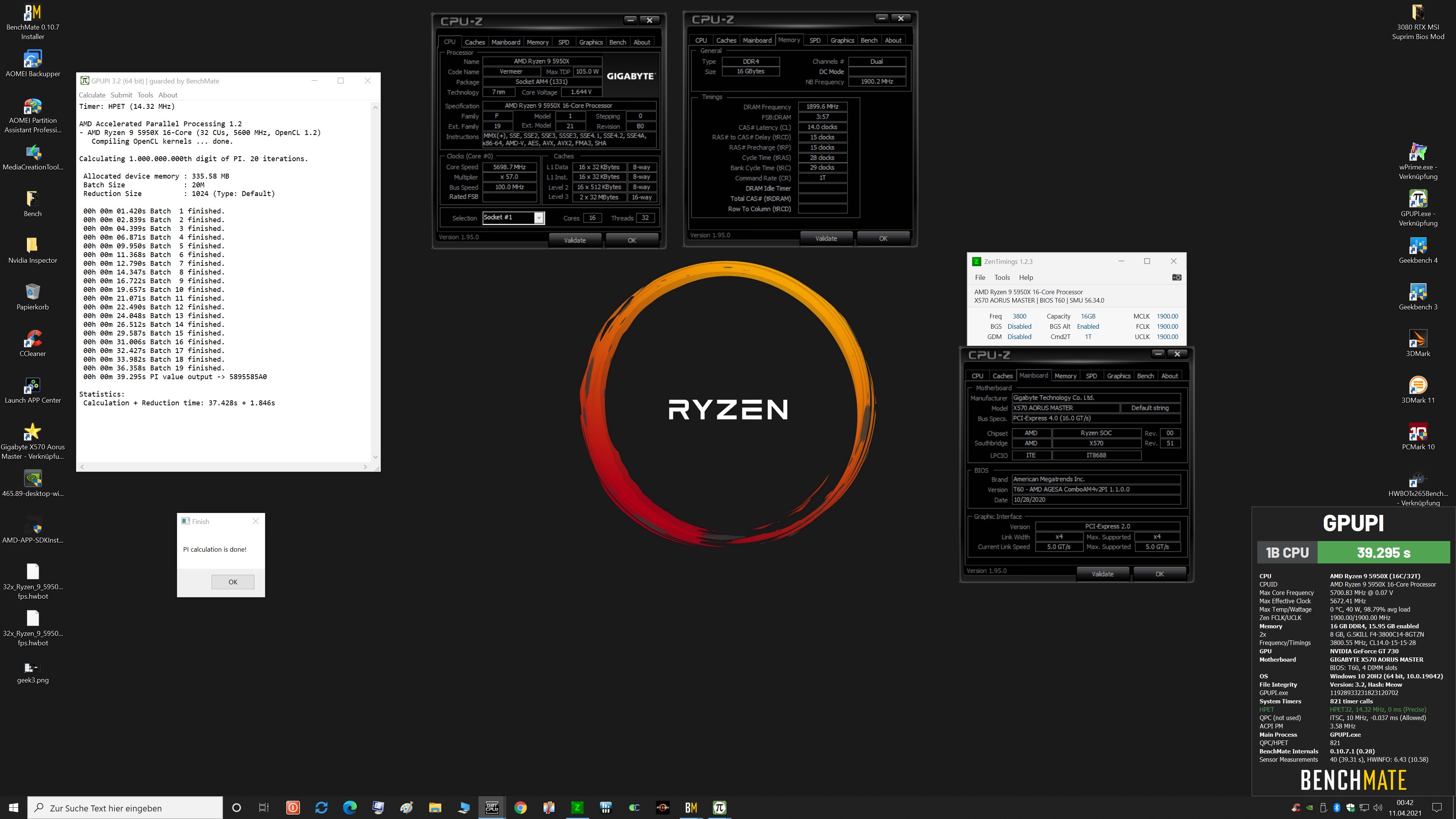Click Validate in the Memory CPU-Z window

[826, 238]
